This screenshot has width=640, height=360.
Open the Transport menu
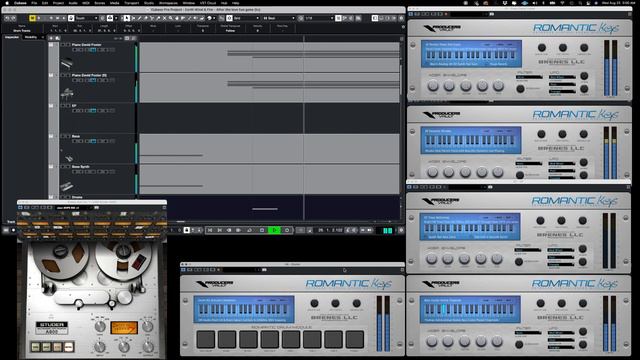coord(131,3)
